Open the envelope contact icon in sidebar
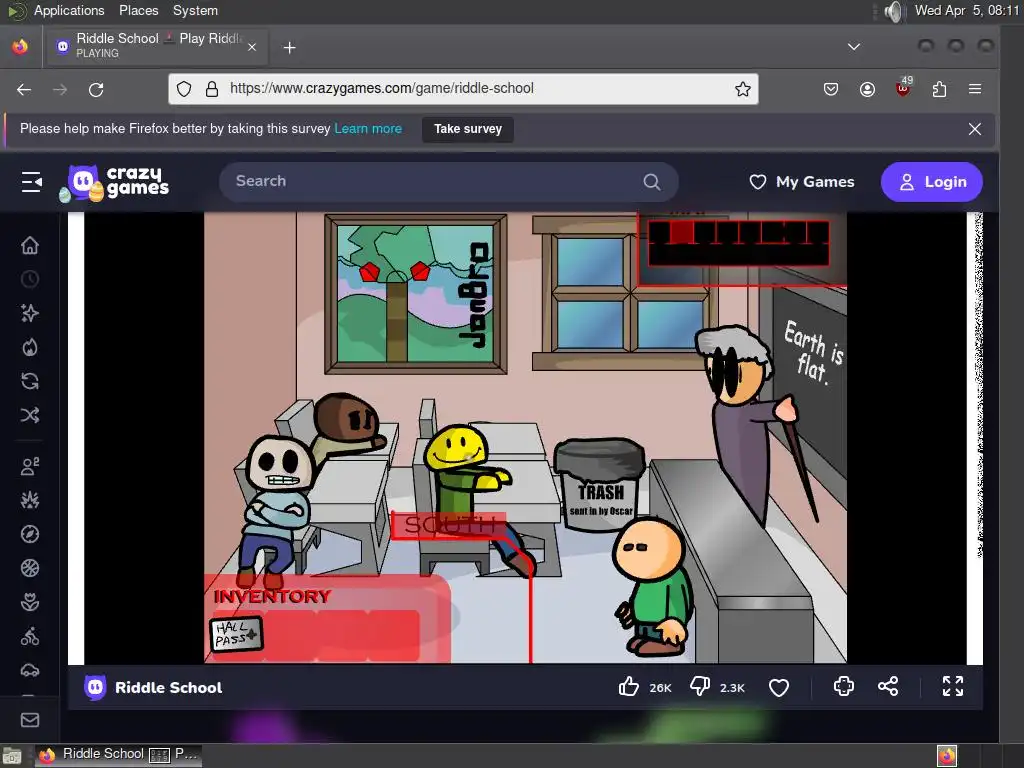This screenshot has height=768, width=1024. pyautogui.click(x=30, y=720)
